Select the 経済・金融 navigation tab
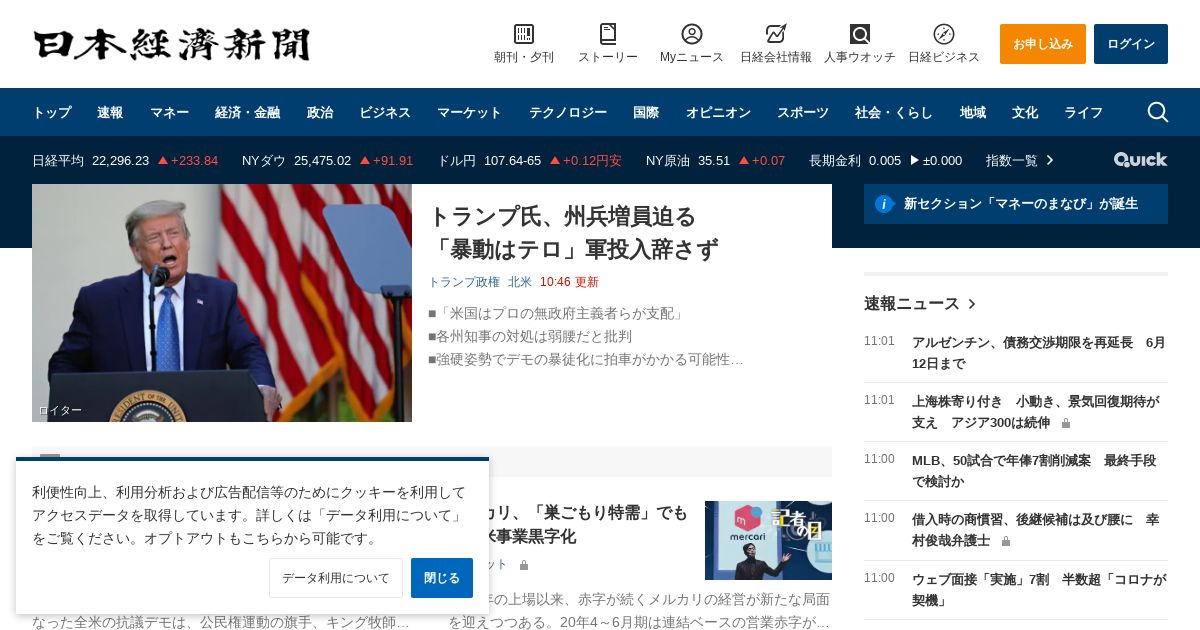This screenshot has width=1200, height=630. (x=248, y=112)
